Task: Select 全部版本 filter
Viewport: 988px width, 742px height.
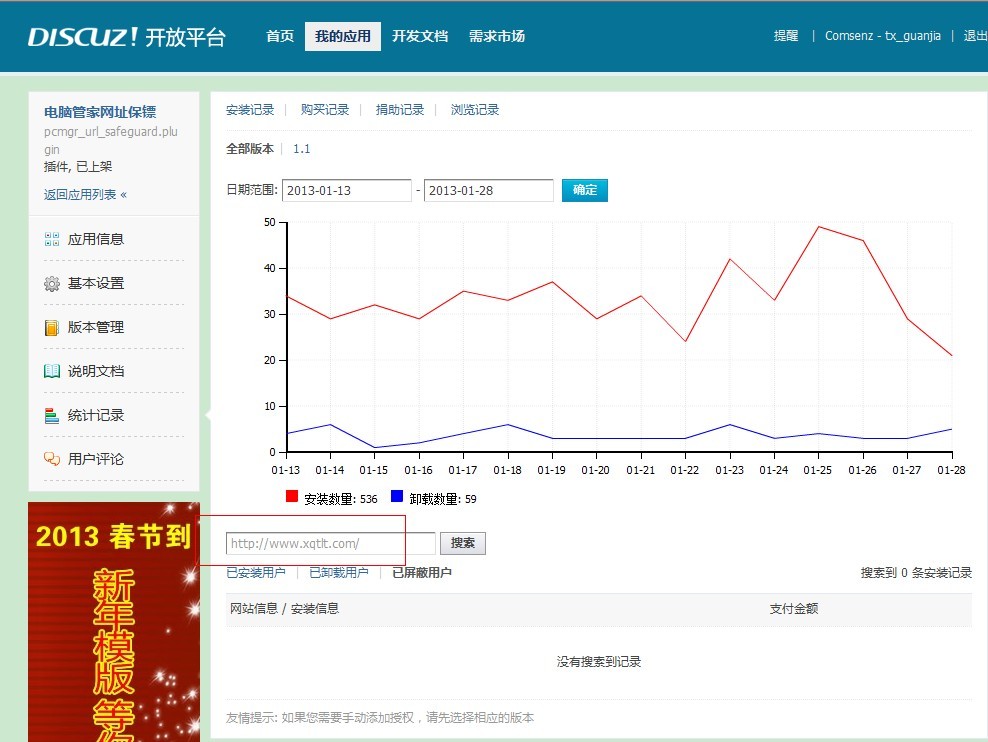Action: click(x=250, y=149)
